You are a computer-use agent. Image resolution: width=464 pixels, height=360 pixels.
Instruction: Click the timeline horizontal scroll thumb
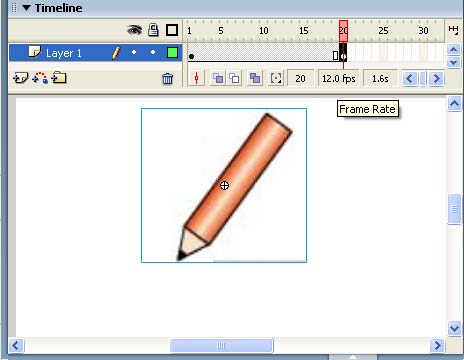(x=423, y=79)
